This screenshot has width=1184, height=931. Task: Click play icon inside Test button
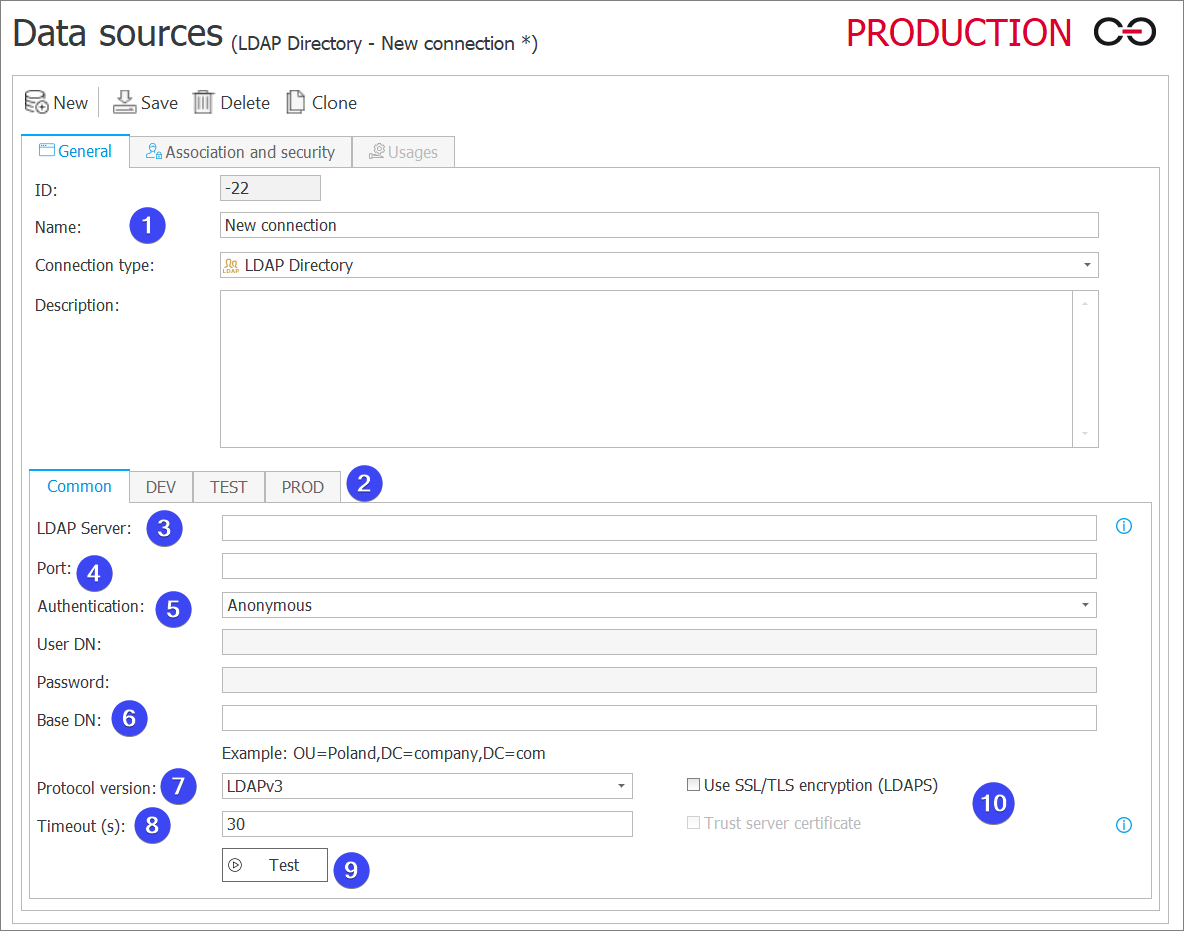(236, 865)
